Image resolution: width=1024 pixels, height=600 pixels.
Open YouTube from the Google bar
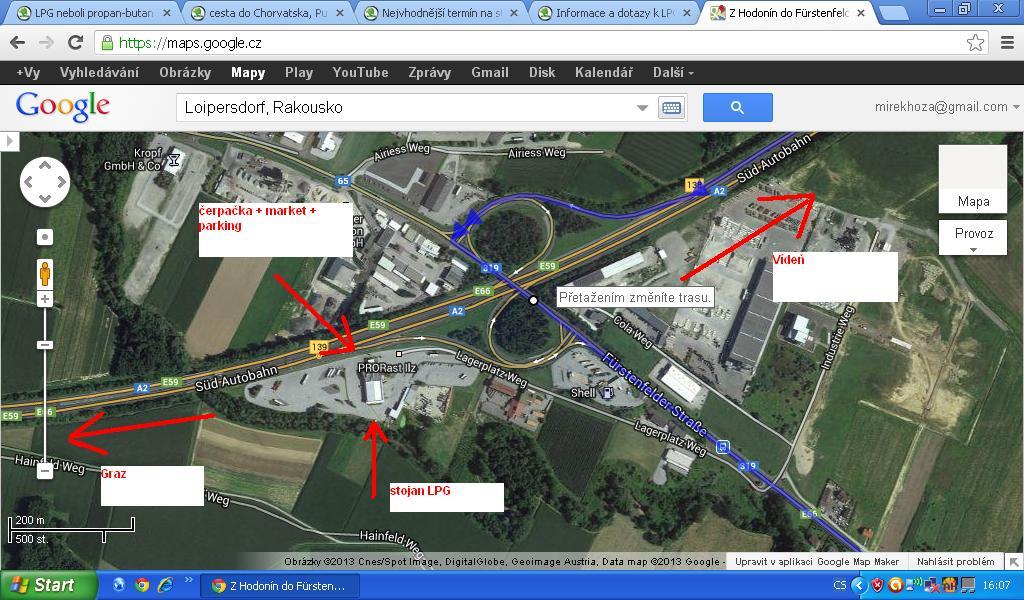(360, 73)
